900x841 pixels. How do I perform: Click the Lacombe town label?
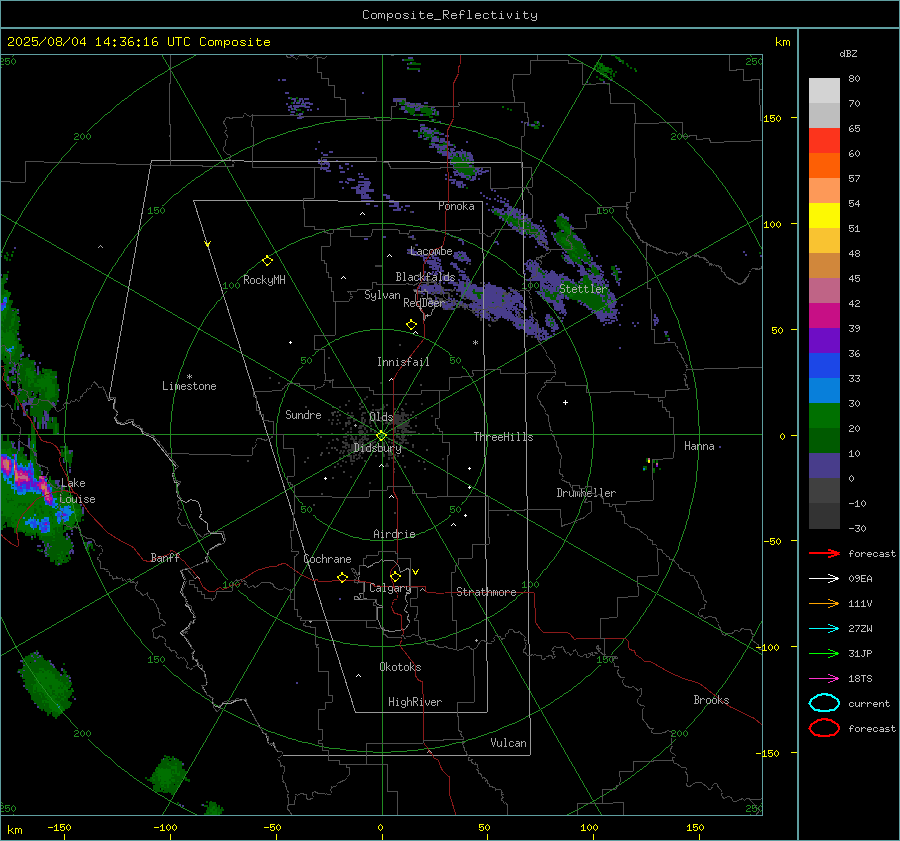(x=431, y=251)
